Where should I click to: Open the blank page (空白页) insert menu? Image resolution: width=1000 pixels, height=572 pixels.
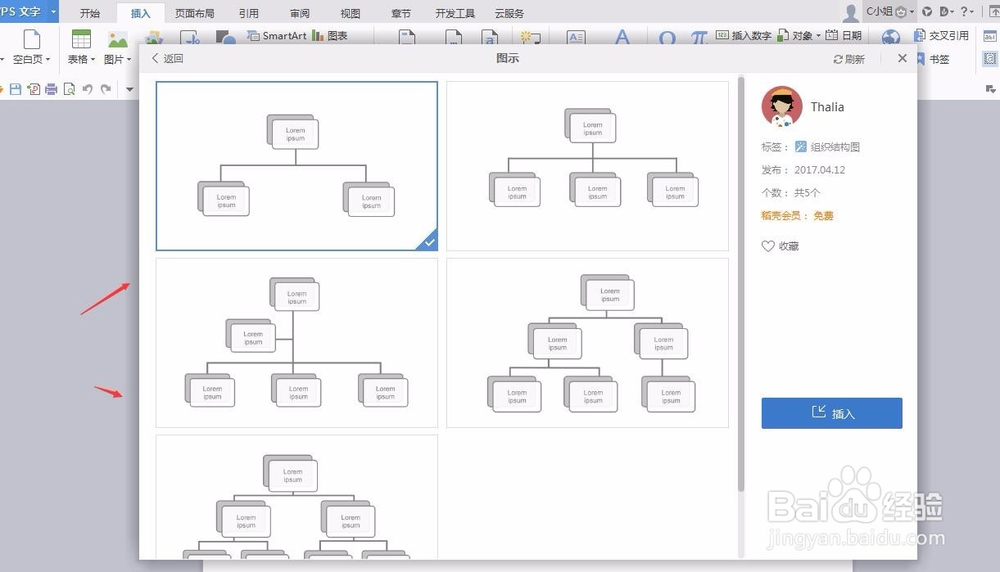tap(31, 59)
